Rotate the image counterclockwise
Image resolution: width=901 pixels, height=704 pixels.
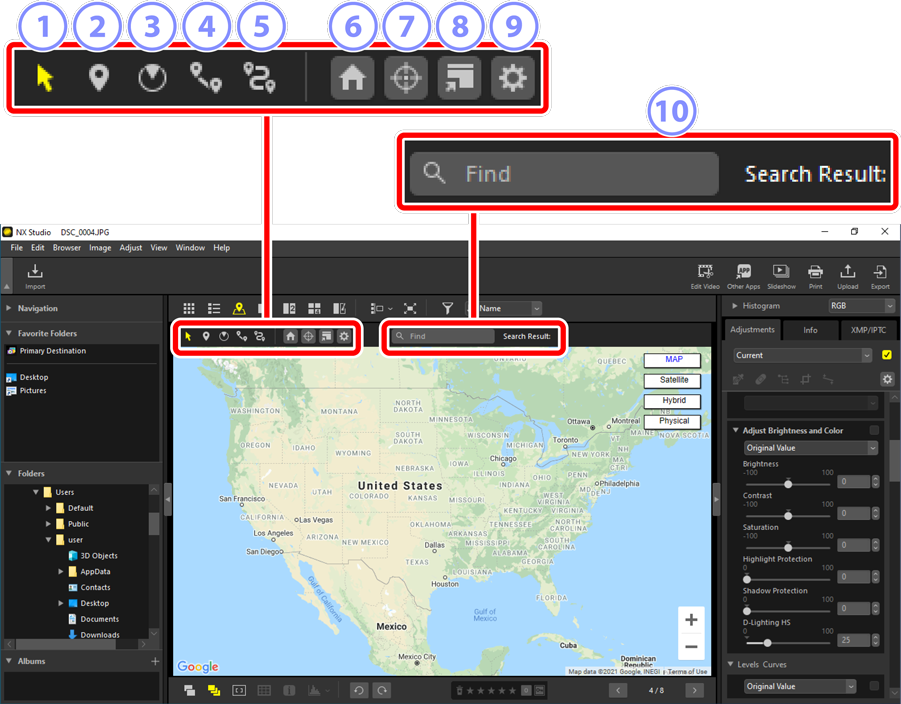click(x=359, y=690)
